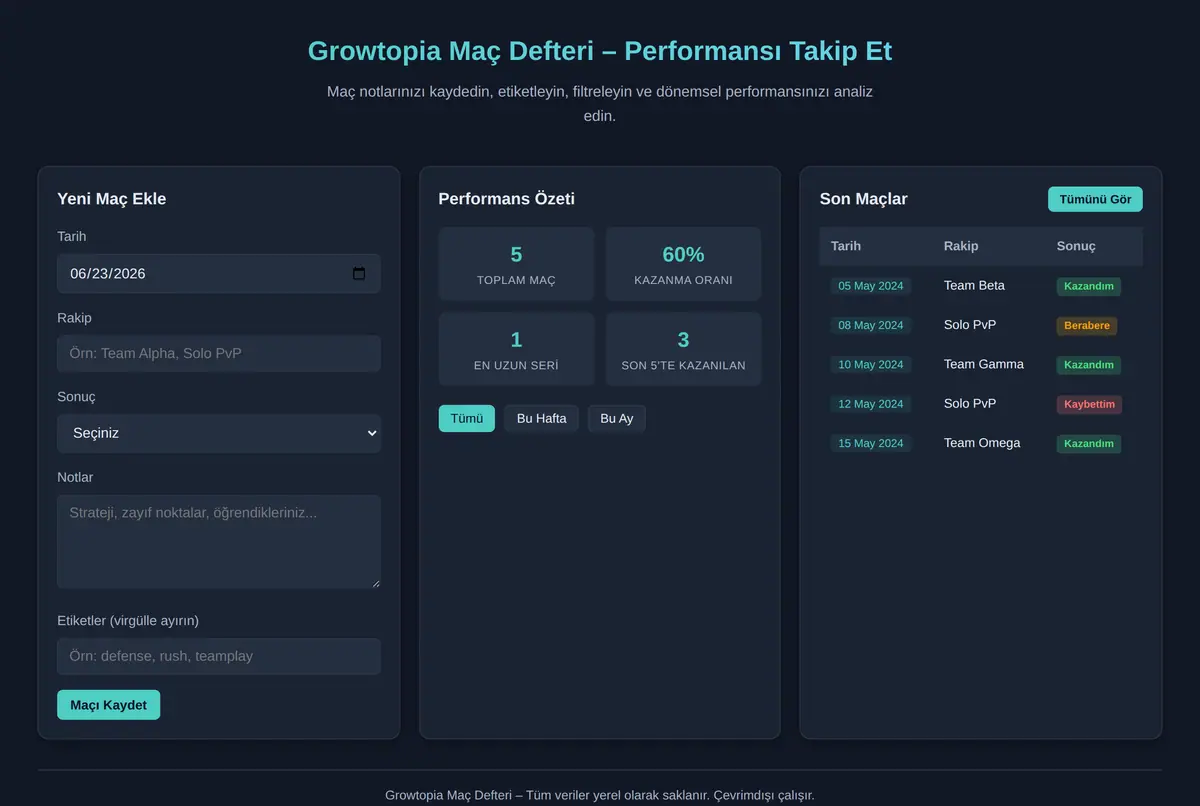
Task: Click the 10 May 2024 date chip
Action: tap(870, 365)
